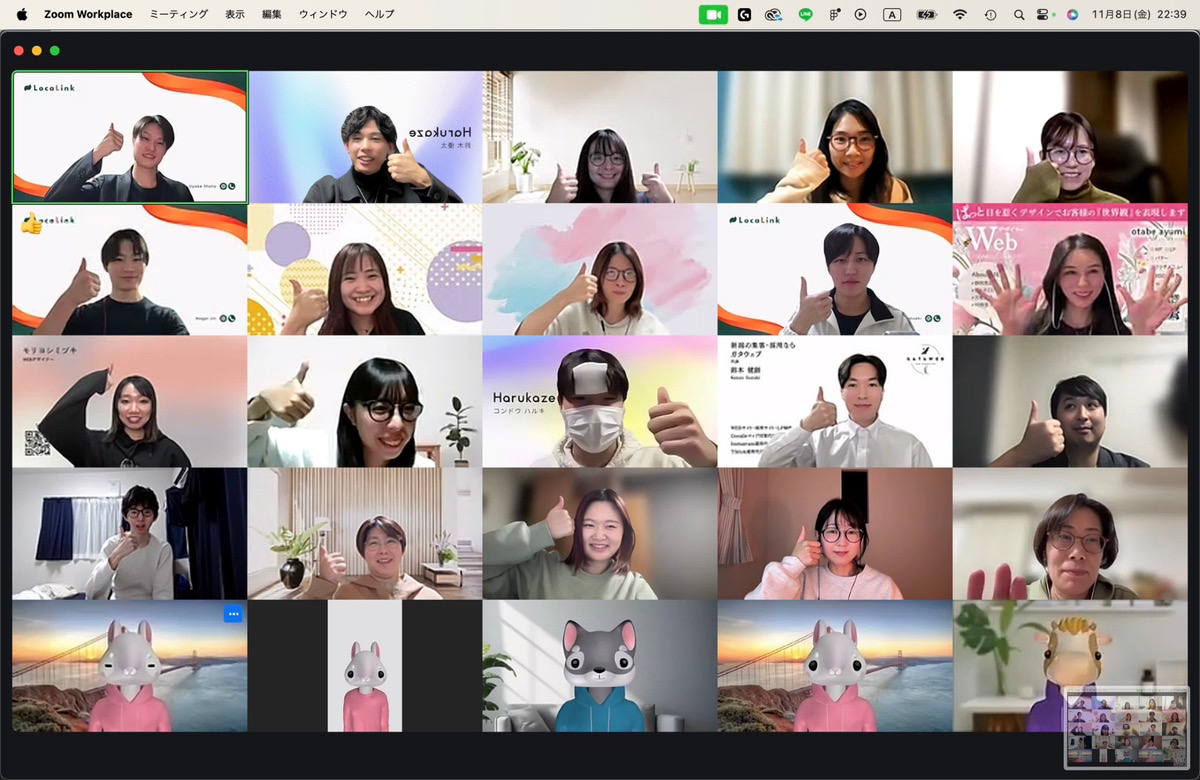Image resolution: width=1200 pixels, height=780 pixels.
Task: Open the Zoom camera status icon in menu bar
Action: [x=713, y=14]
